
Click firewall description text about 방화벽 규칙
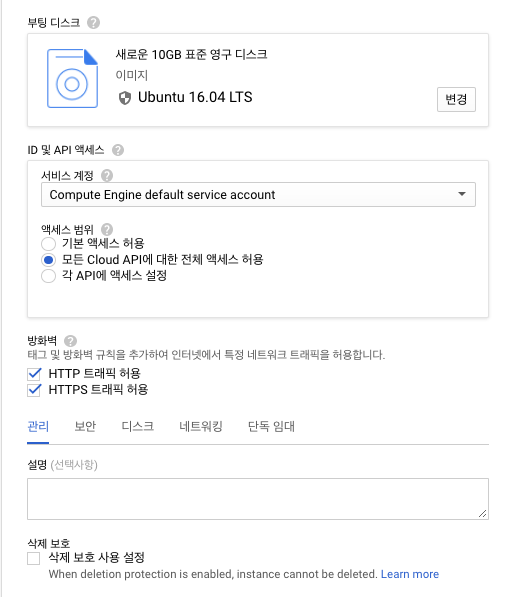[206, 355]
